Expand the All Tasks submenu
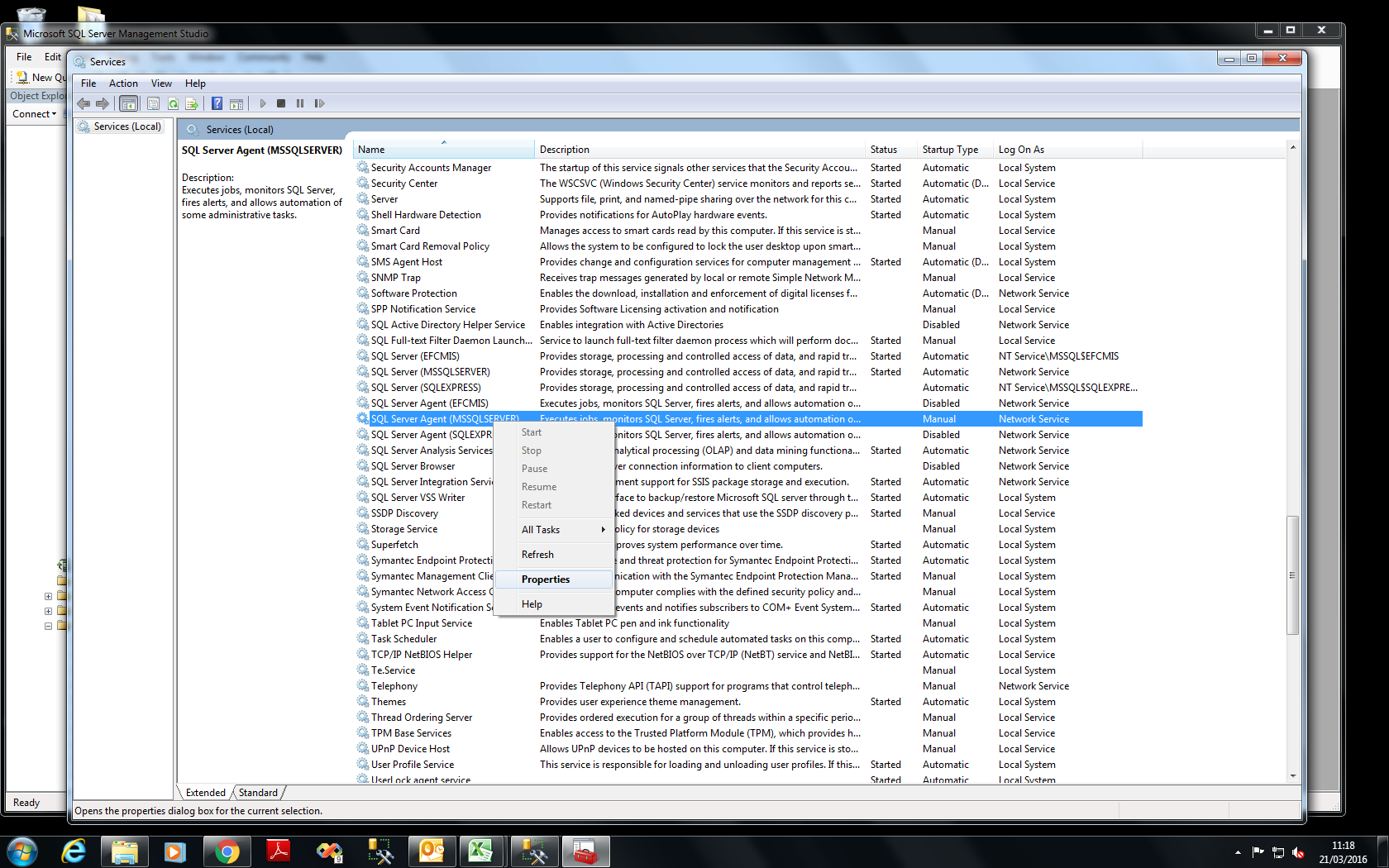The height and width of the screenshot is (868, 1389). click(554, 530)
